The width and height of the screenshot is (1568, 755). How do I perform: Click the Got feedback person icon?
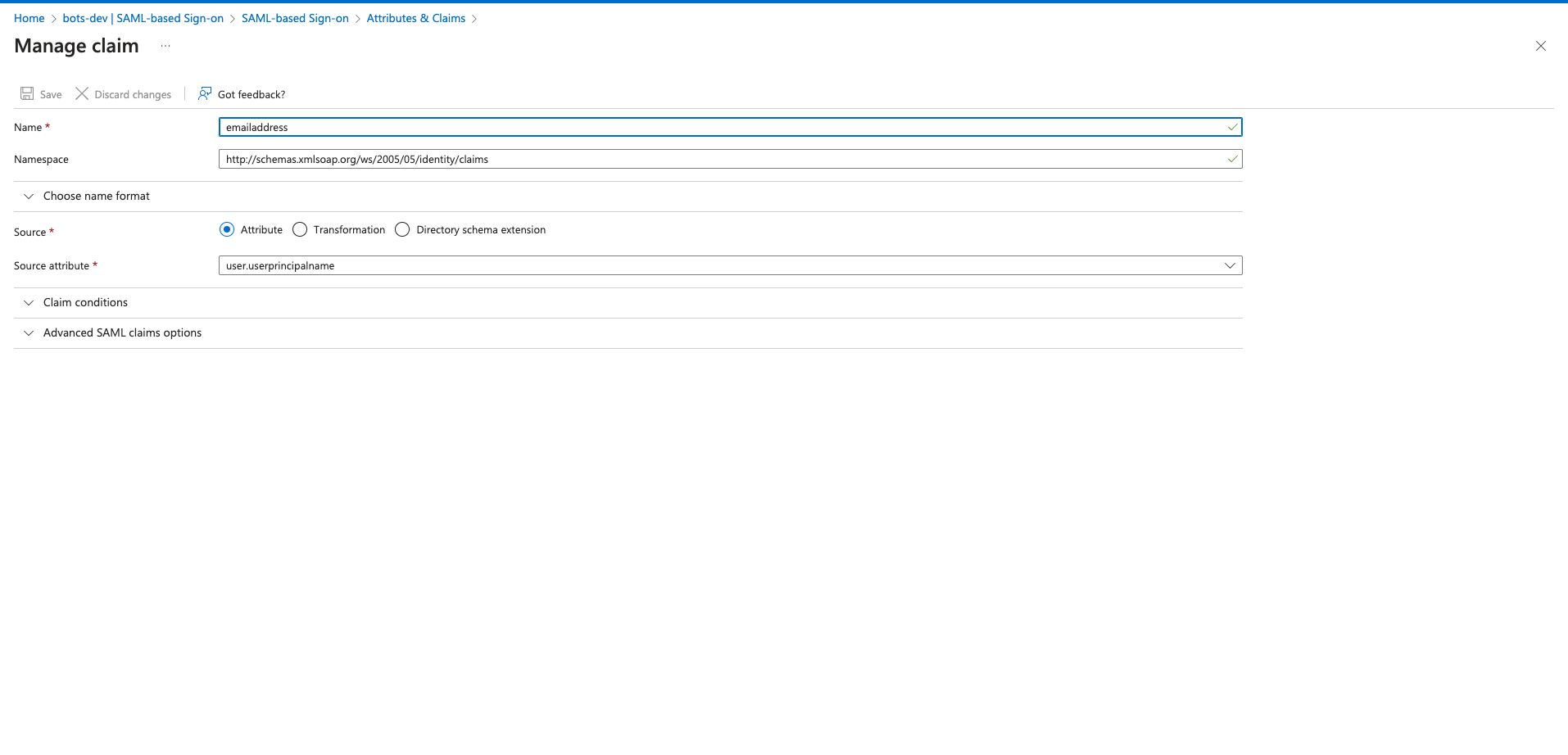click(x=205, y=94)
